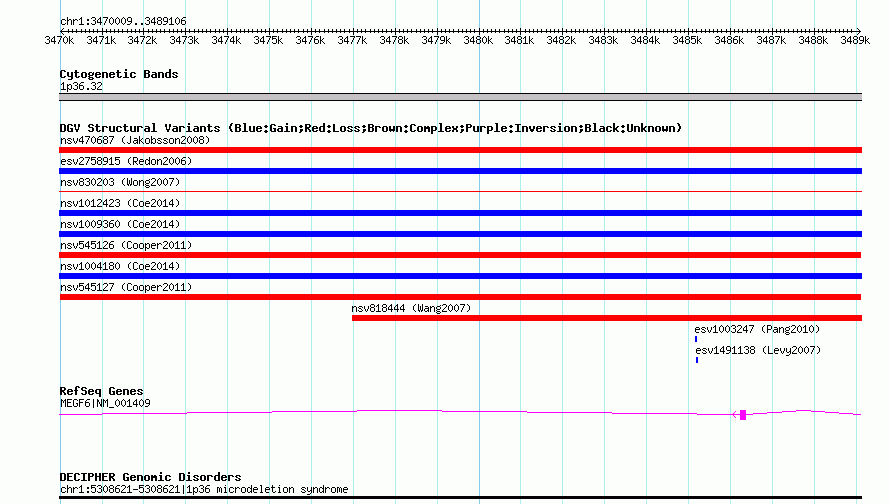Click the gray 1p36.32 cytogenetic band bar

tap(460, 97)
